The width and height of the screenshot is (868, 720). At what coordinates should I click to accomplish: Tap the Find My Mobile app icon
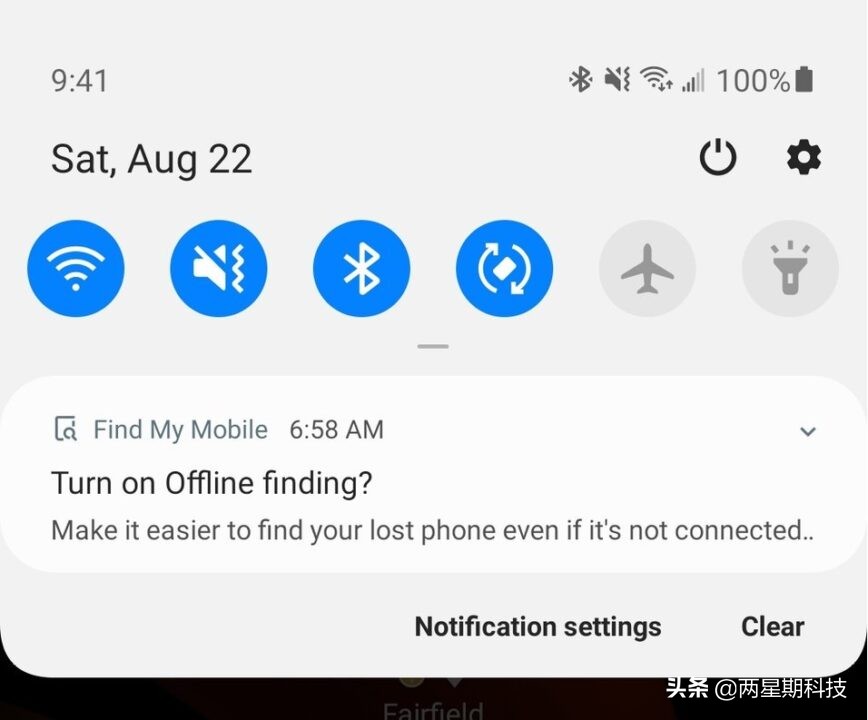[66, 429]
